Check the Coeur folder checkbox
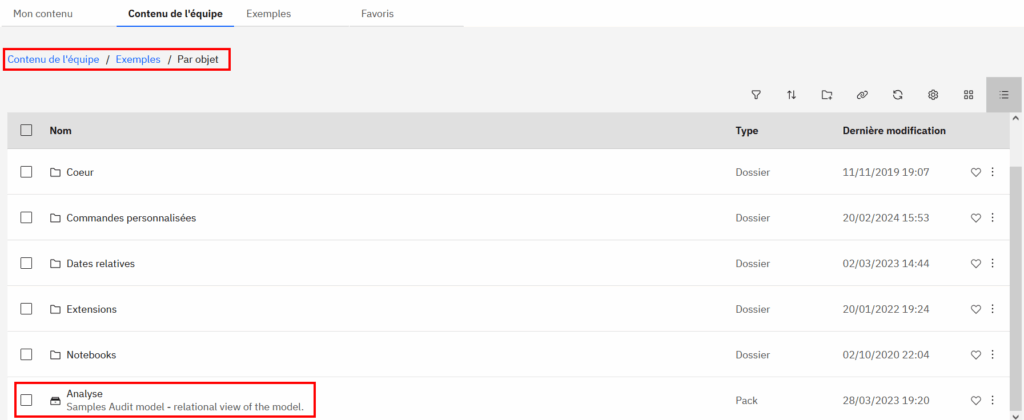1024x420 pixels. click(x=27, y=173)
